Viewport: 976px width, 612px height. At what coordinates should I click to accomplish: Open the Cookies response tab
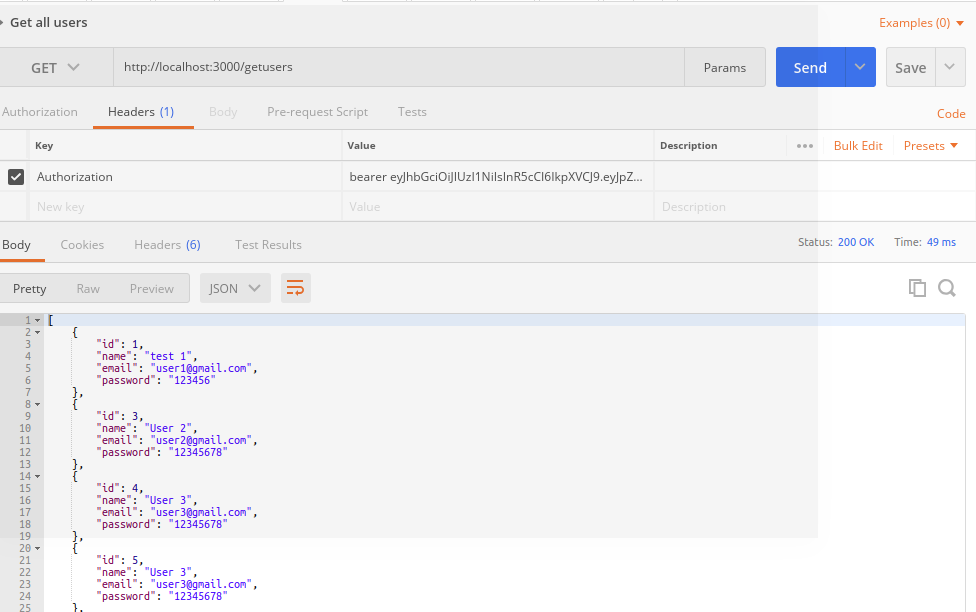pos(82,244)
